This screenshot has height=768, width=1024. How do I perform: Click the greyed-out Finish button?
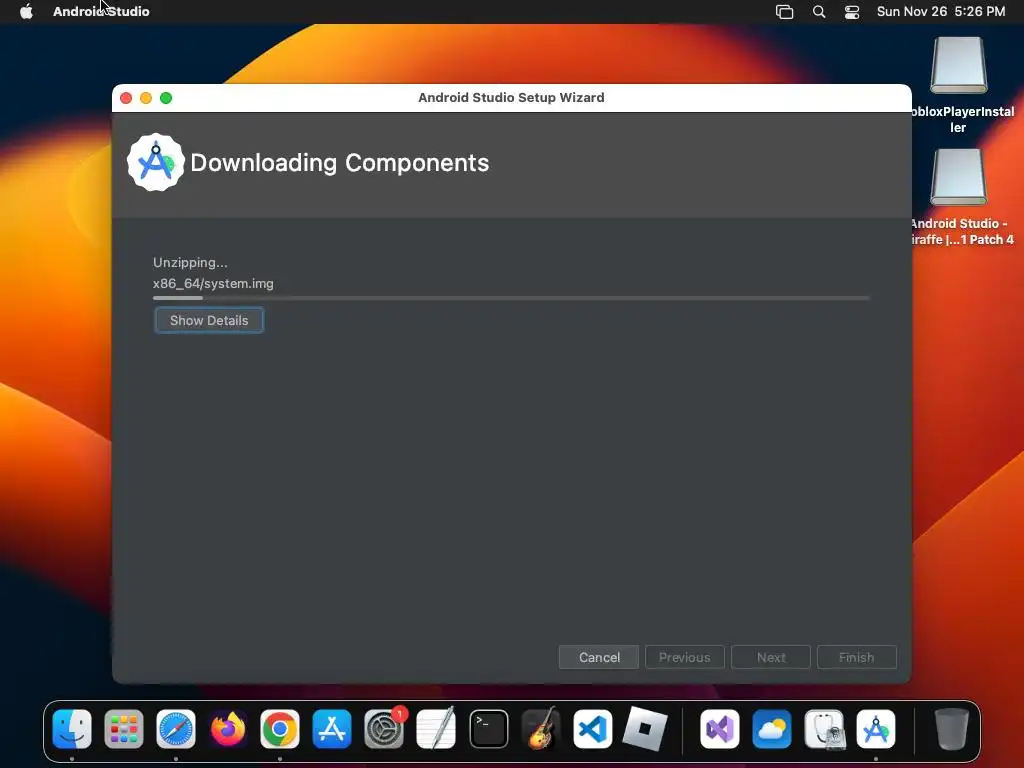856,657
